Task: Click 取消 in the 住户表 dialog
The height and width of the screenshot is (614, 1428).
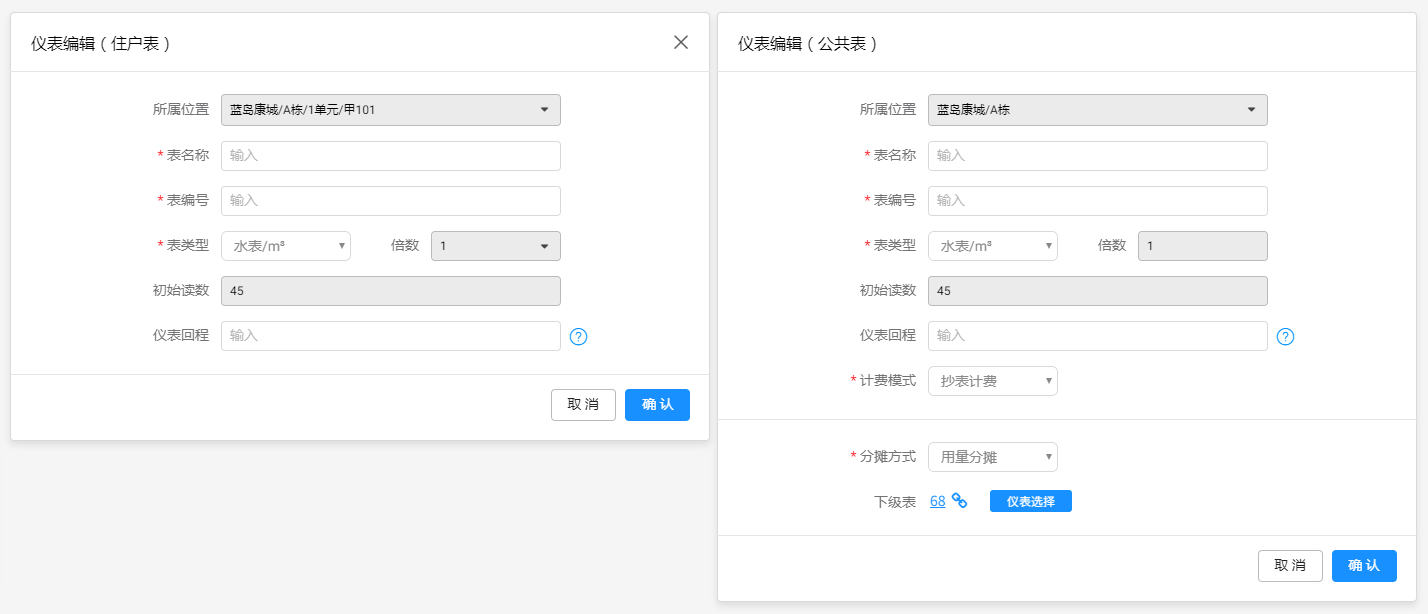Action: (x=583, y=405)
